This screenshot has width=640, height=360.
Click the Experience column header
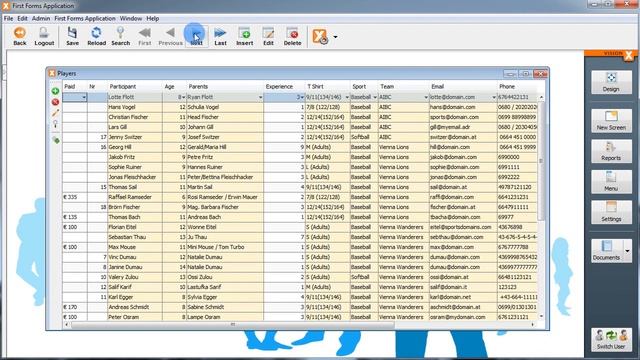[x=284, y=87]
